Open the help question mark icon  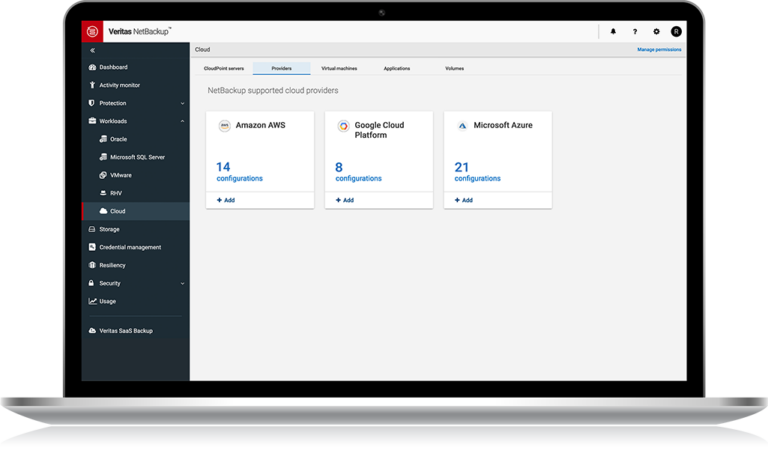click(x=635, y=31)
